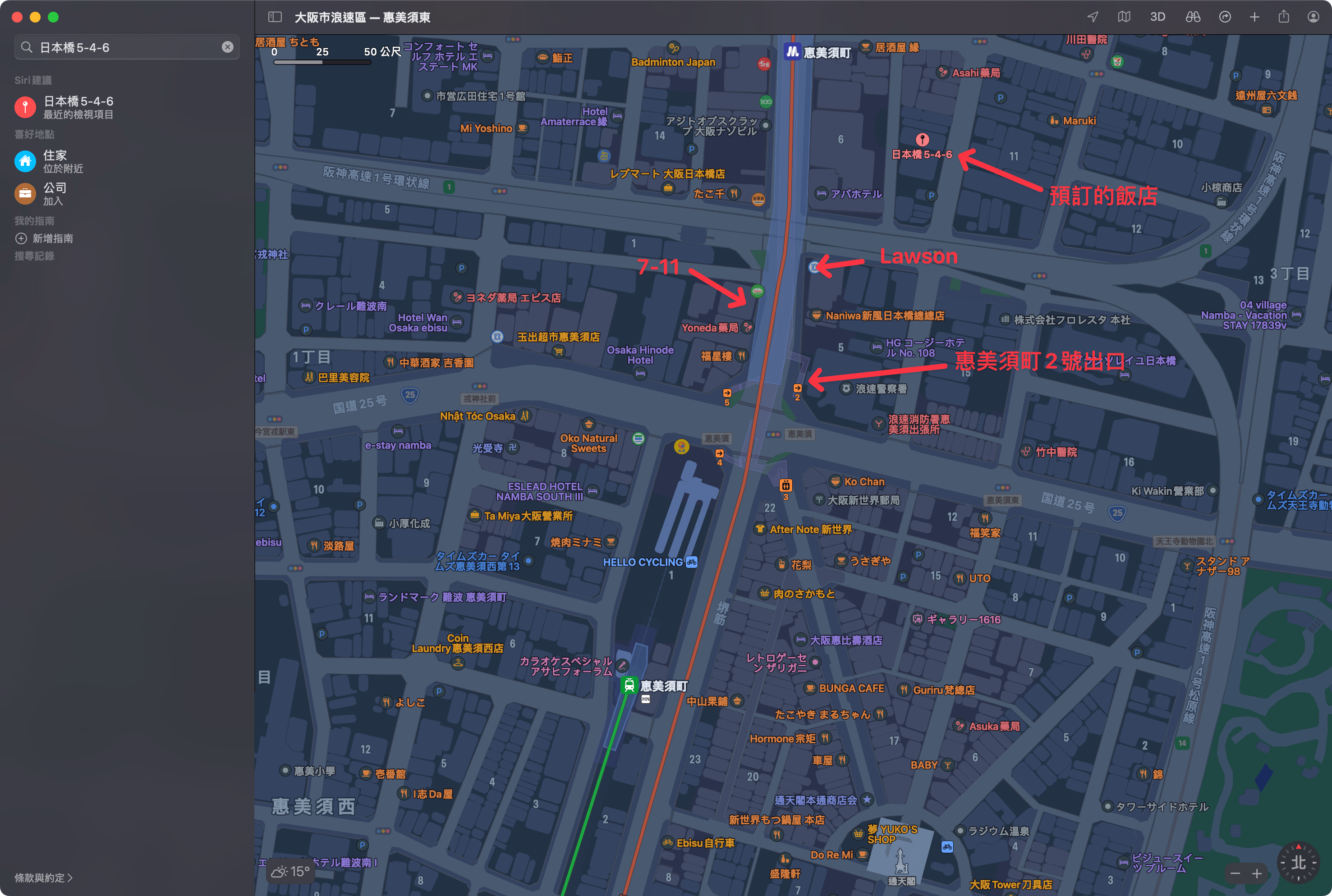Select ESLEAD HOTEL NAMBA SOUTH III marker
The image size is (1332, 896).
593,491
